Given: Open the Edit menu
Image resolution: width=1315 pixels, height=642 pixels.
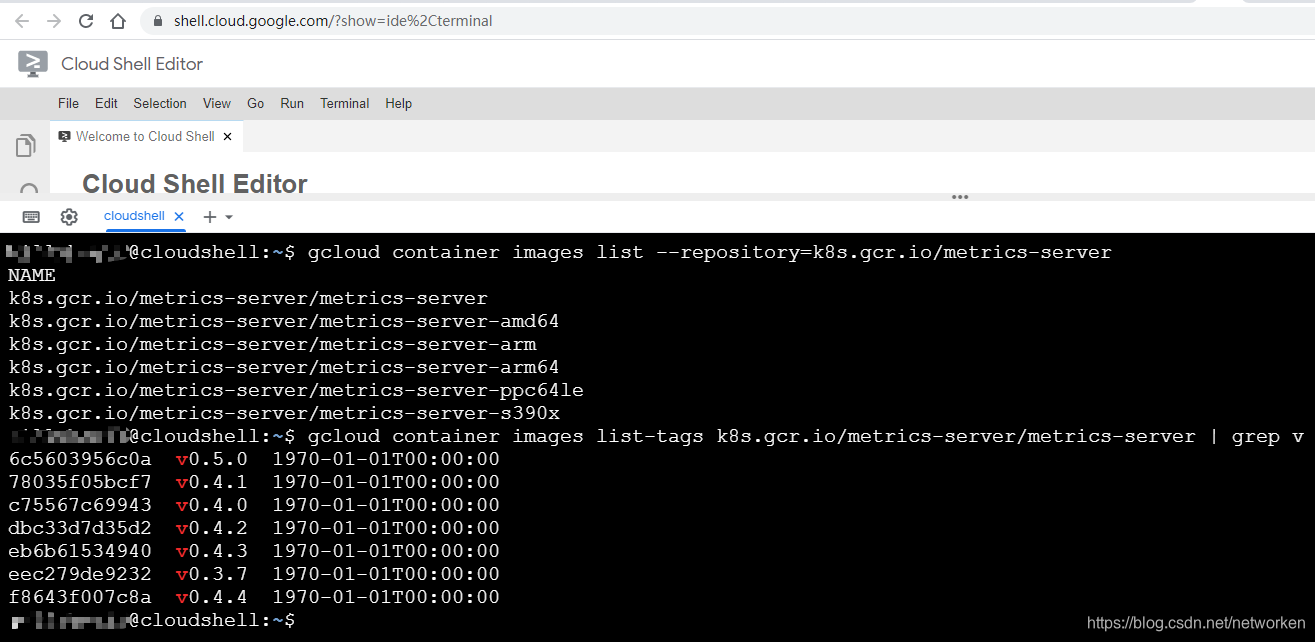Looking at the screenshot, I should tap(106, 103).
